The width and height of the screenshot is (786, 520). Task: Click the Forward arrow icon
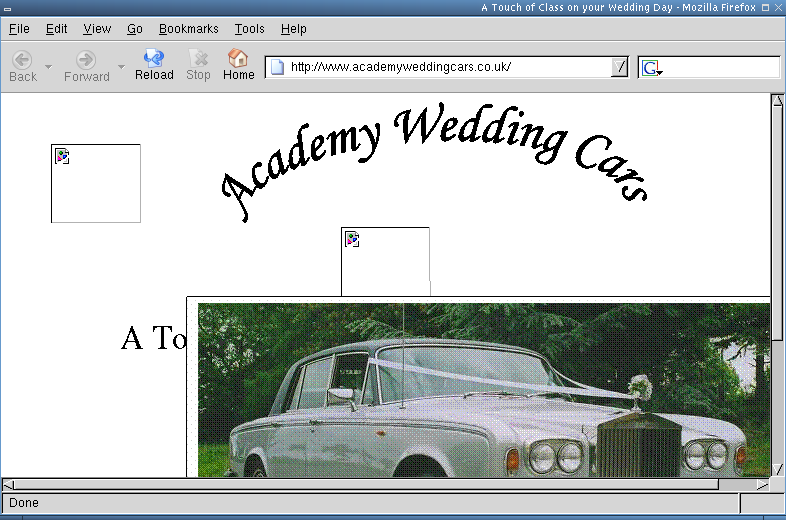(86, 60)
